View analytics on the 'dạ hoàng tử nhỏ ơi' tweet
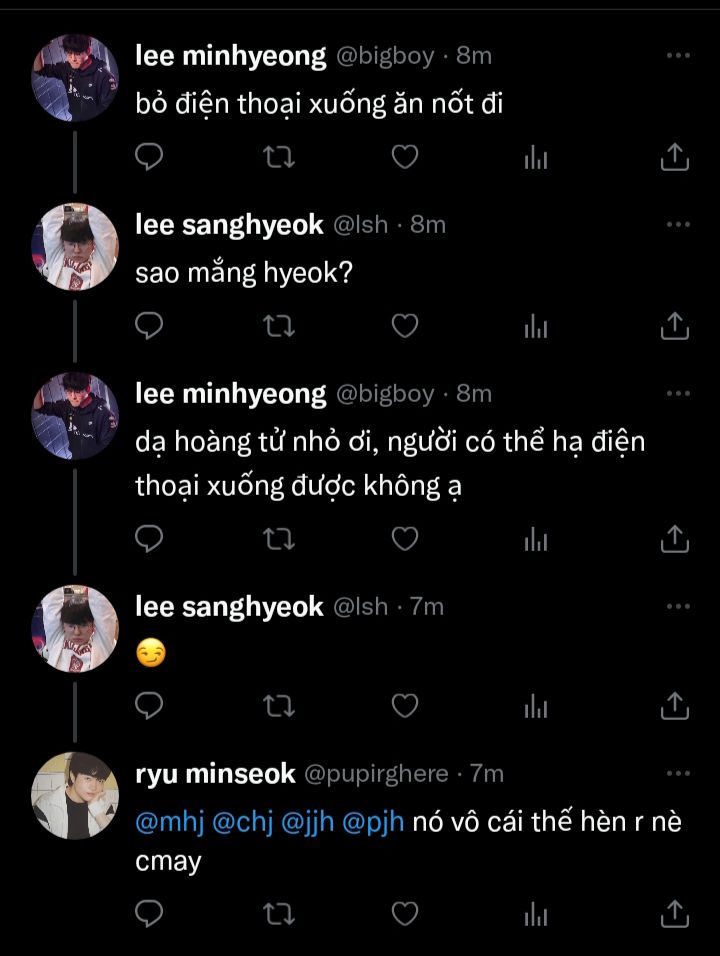The height and width of the screenshot is (956, 720). pos(537,540)
